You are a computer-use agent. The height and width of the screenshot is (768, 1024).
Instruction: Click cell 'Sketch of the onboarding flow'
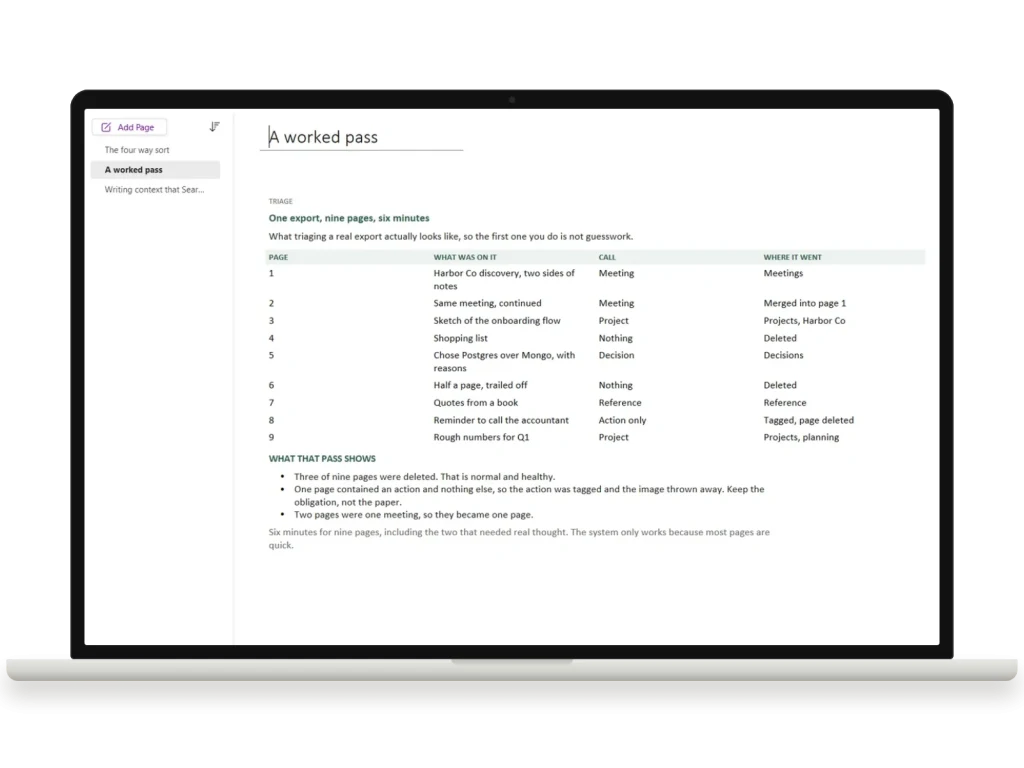497,321
